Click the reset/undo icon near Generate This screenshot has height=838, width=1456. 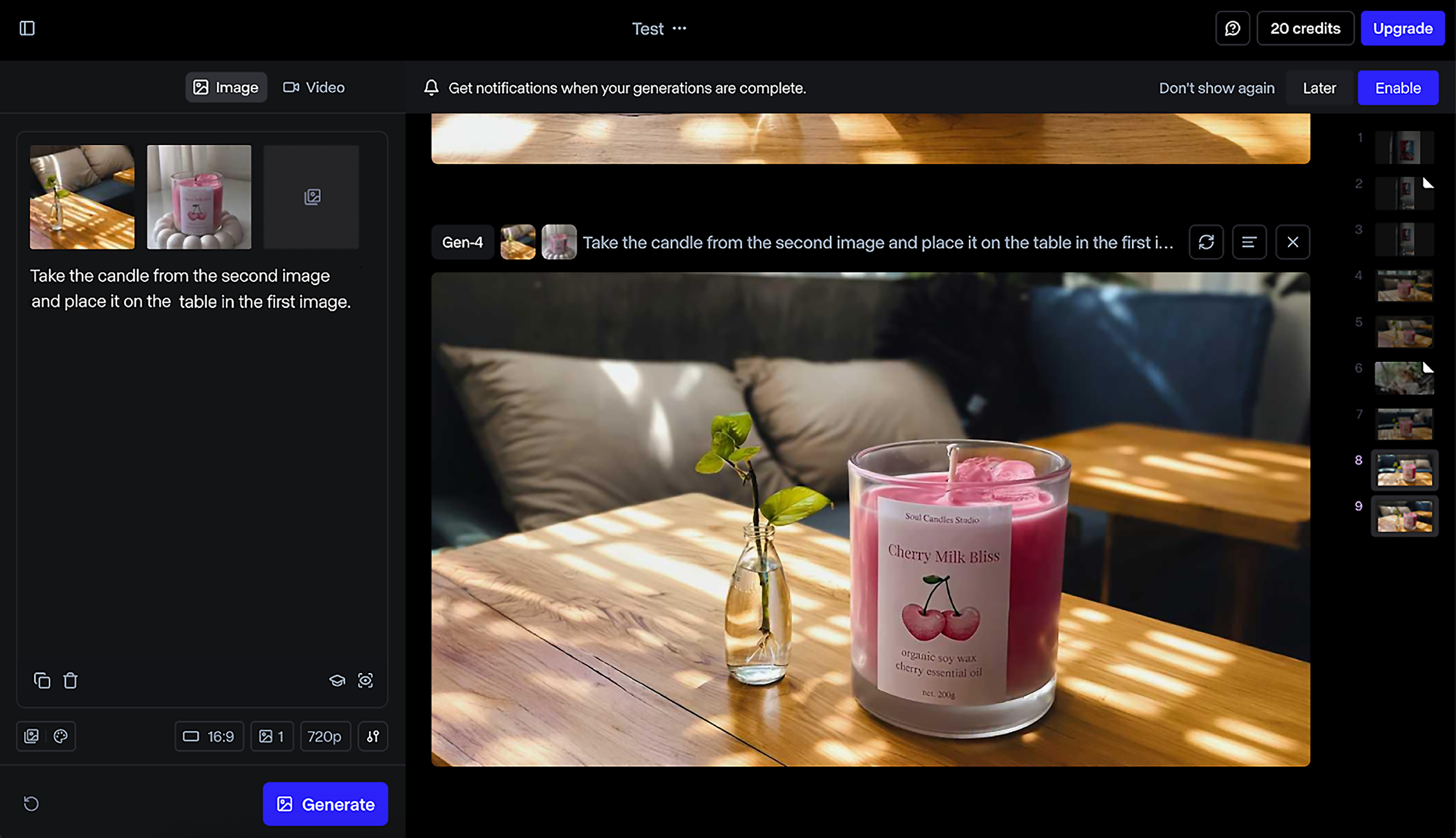(31, 804)
